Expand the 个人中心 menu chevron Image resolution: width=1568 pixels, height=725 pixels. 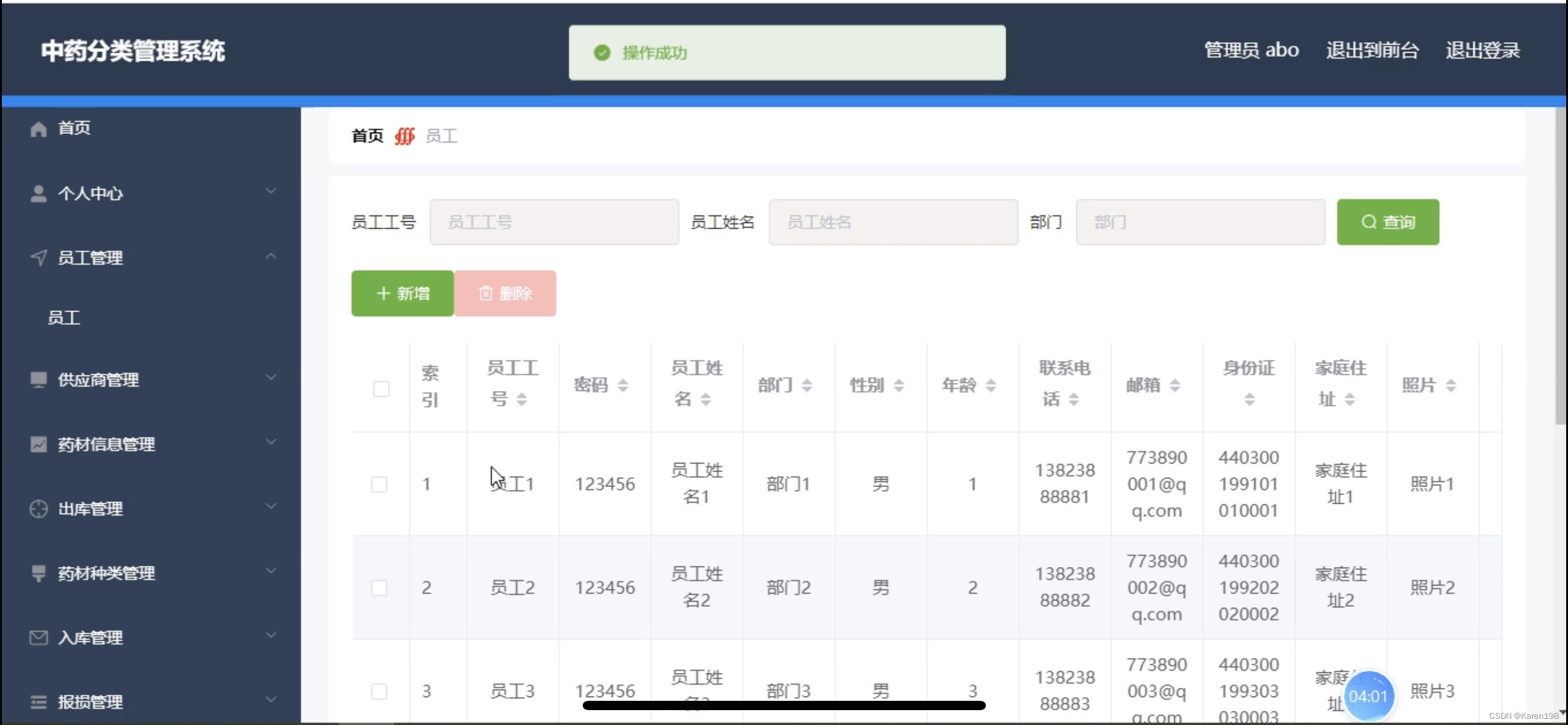pos(271,191)
